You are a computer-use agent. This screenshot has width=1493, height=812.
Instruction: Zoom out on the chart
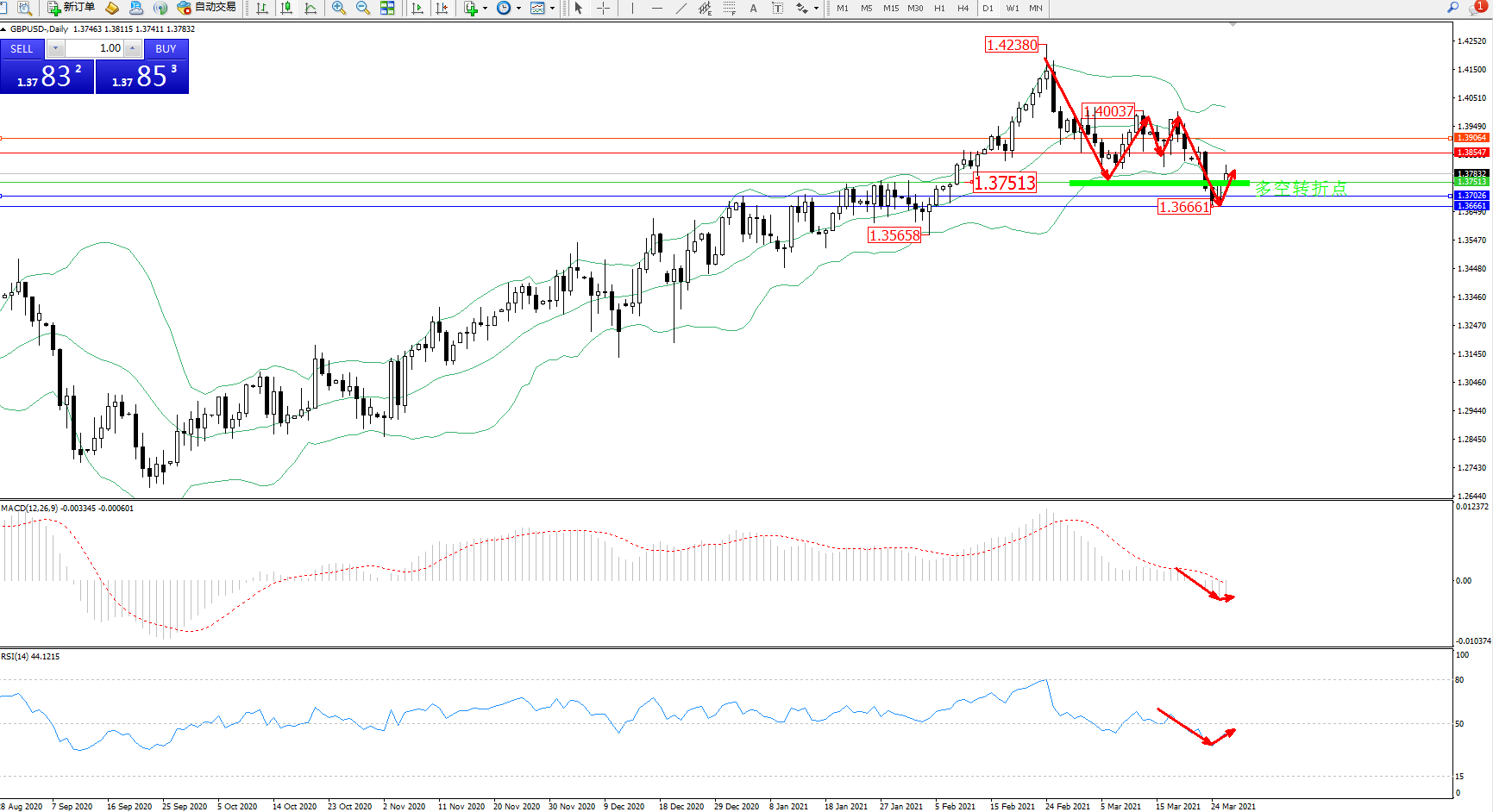363,8
